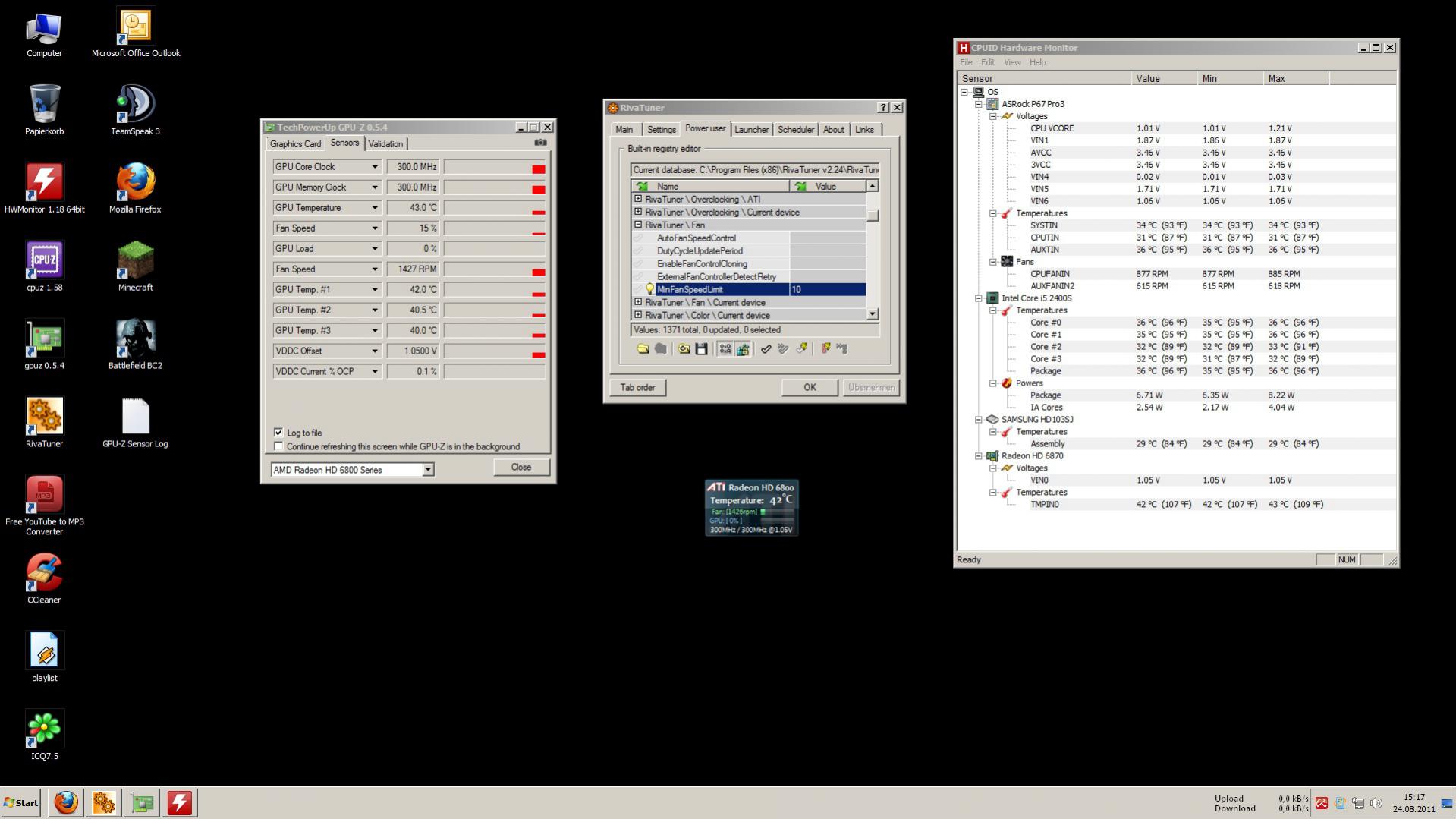Open the Minecraft desktop icon

pos(135,266)
